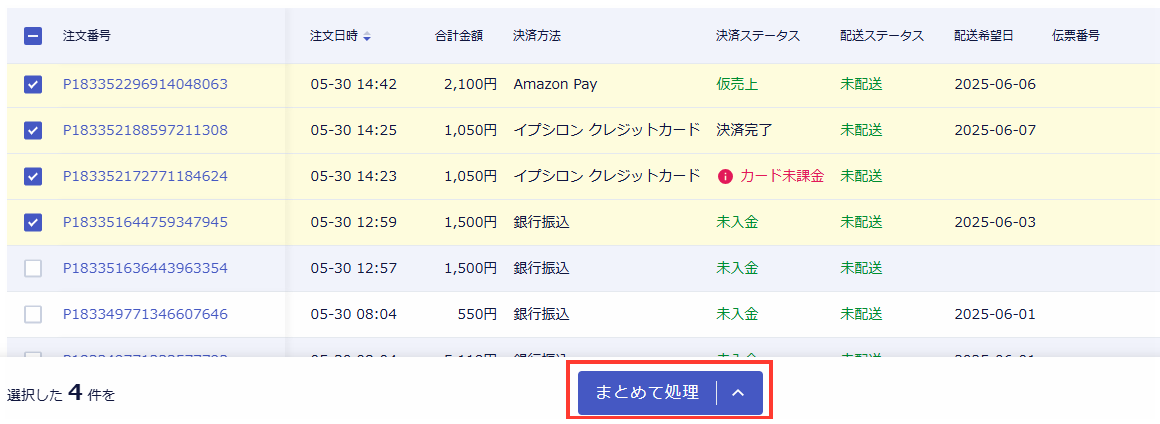Screen dimensions: 1160x424
Task: Click the 選択した 4 件を selection count
Action: click(x=61, y=393)
